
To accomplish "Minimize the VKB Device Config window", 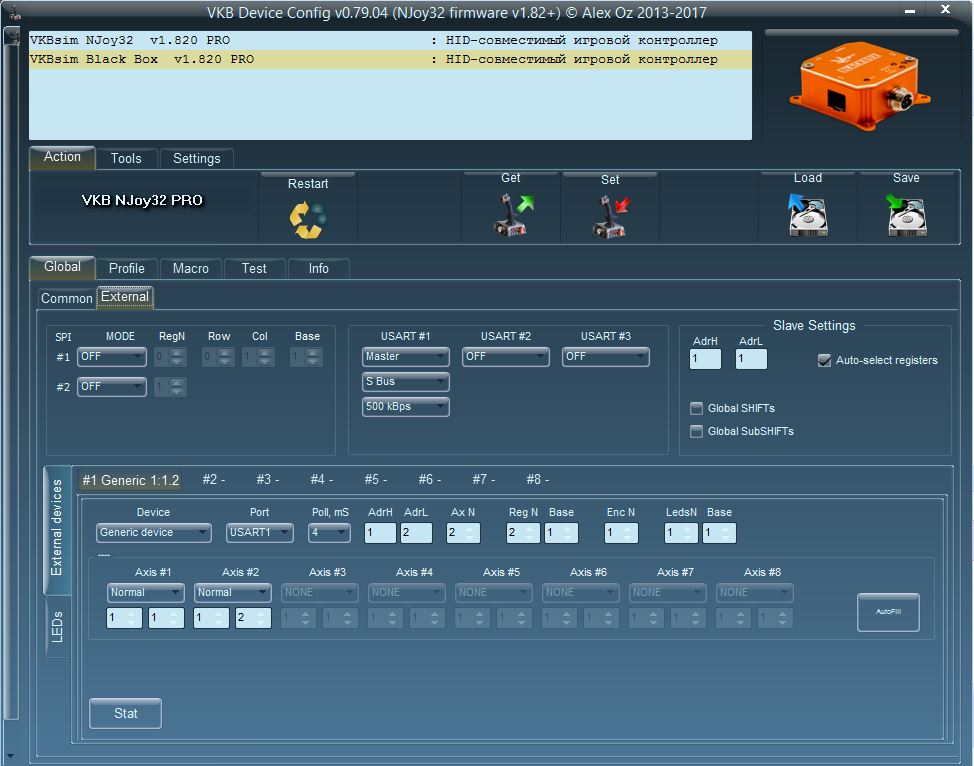I will point(910,11).
